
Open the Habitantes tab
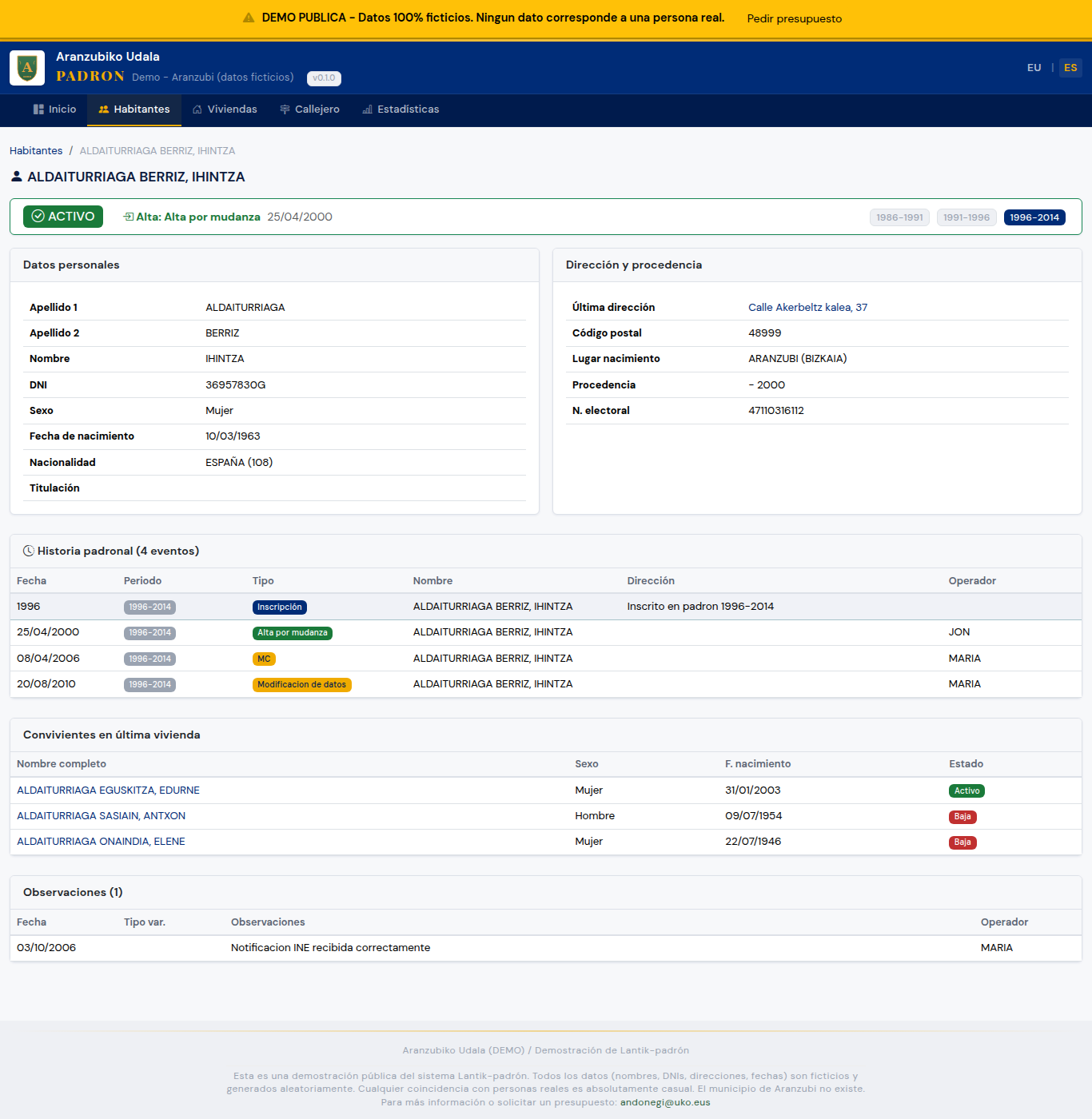134,110
